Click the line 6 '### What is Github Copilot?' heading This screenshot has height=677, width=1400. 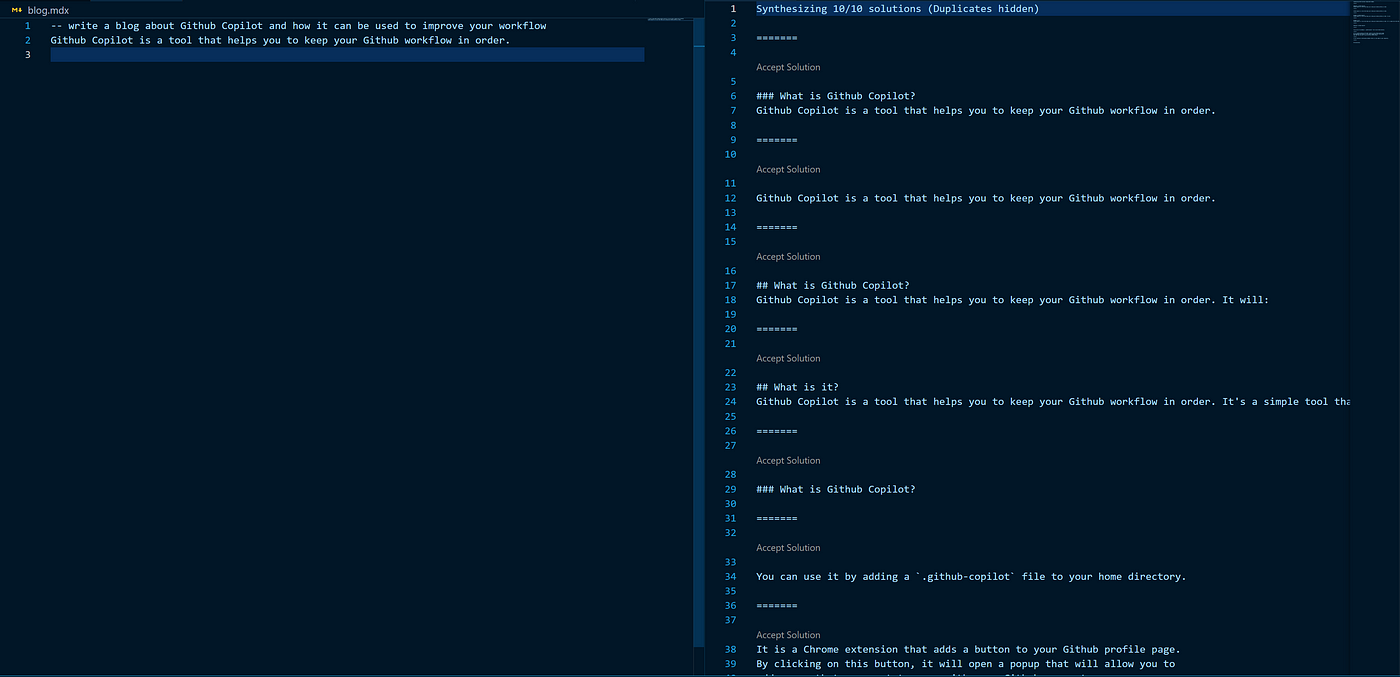[x=835, y=96]
